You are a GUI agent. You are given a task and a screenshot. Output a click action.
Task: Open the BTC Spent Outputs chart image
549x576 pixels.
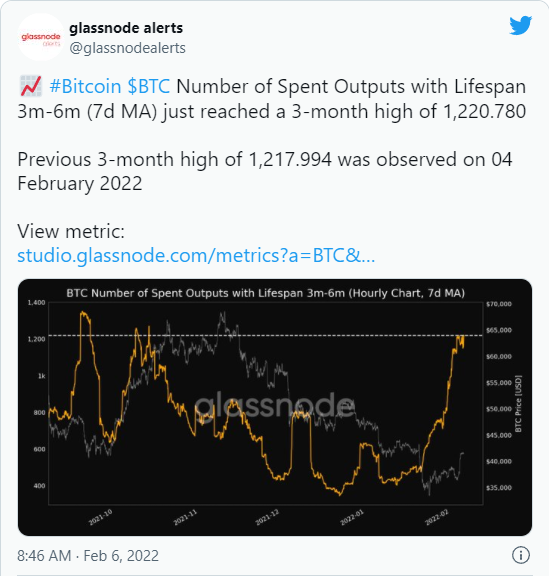point(274,407)
